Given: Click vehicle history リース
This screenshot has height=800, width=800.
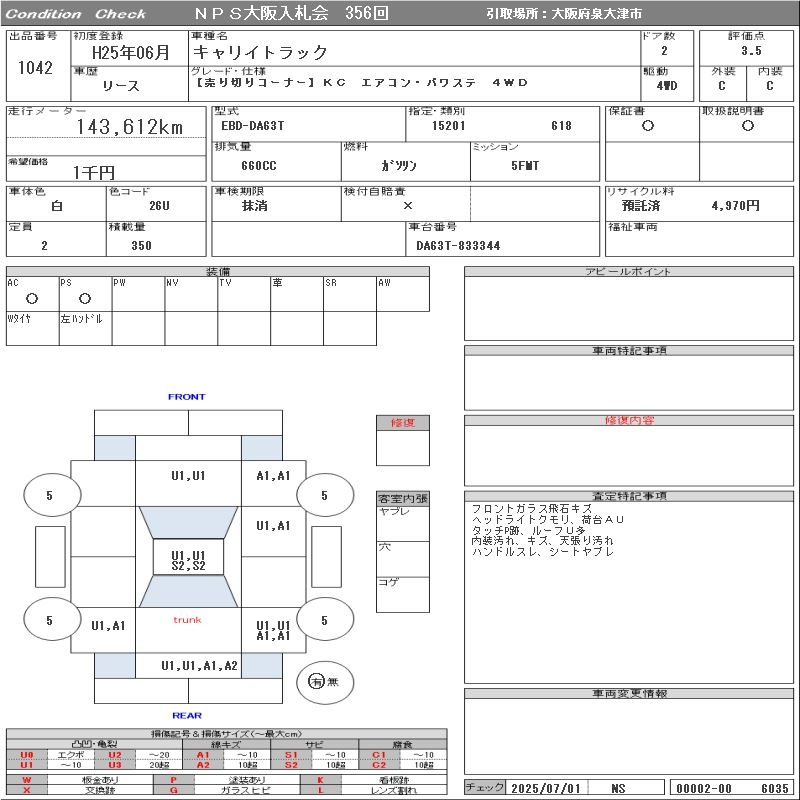Looking at the screenshot, I should [121, 86].
